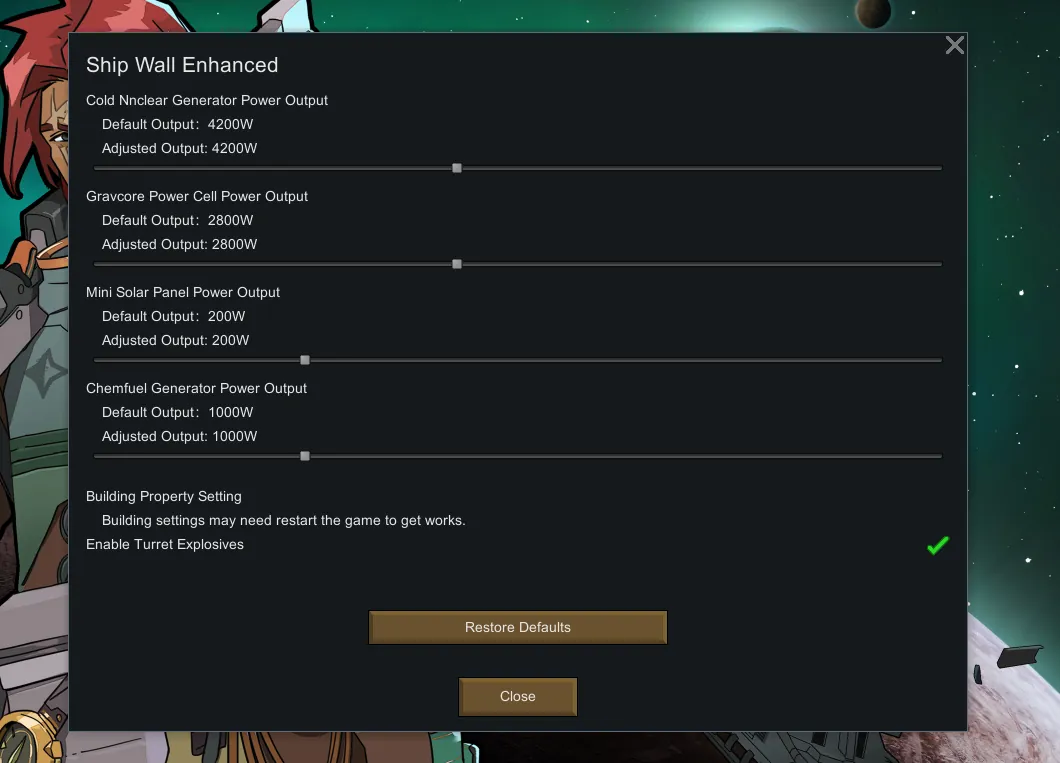Click the Chemfuel Generator slider handle
This screenshot has height=763, width=1060.
pyautogui.click(x=305, y=456)
